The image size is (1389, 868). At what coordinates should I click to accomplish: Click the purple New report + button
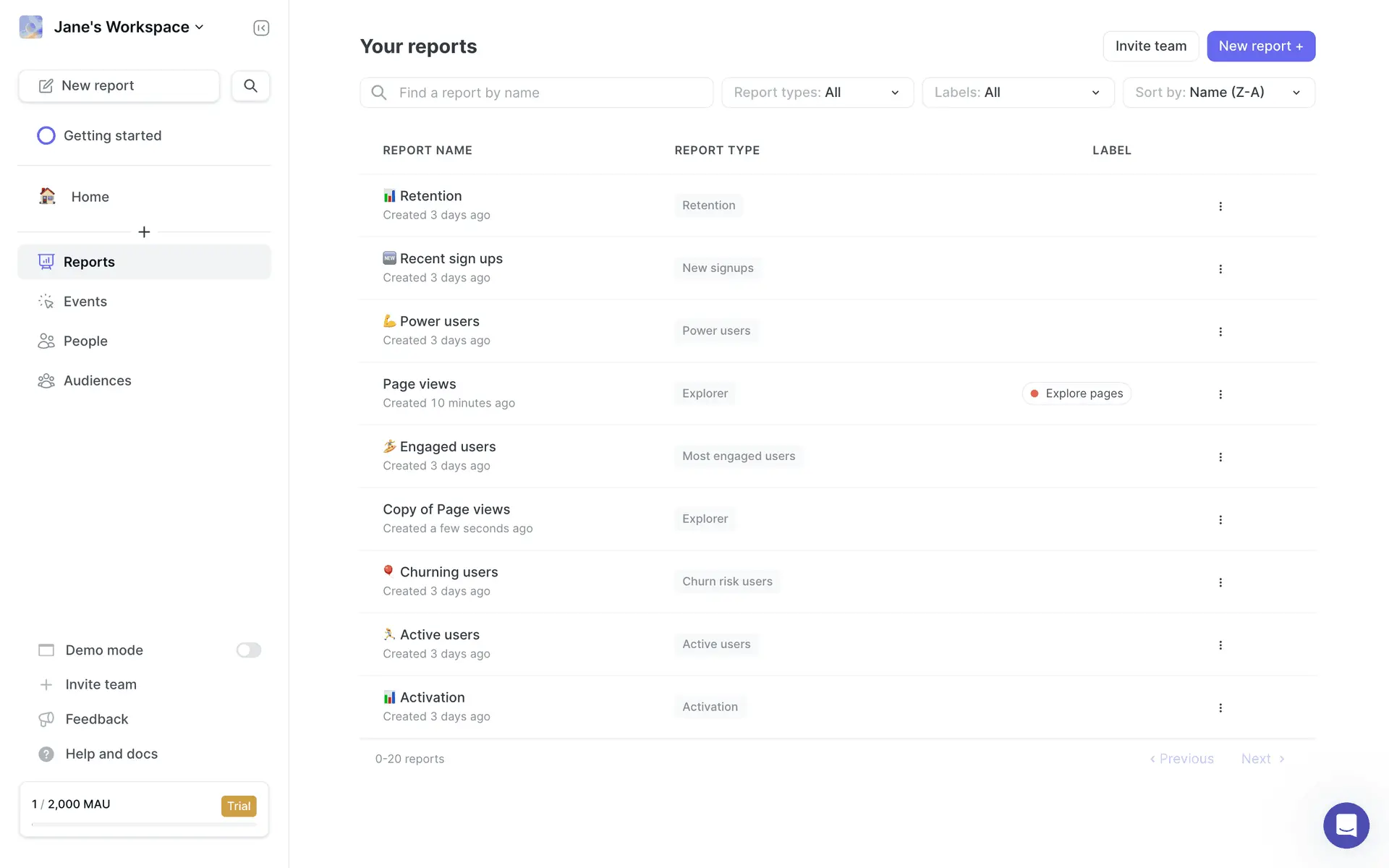point(1260,46)
